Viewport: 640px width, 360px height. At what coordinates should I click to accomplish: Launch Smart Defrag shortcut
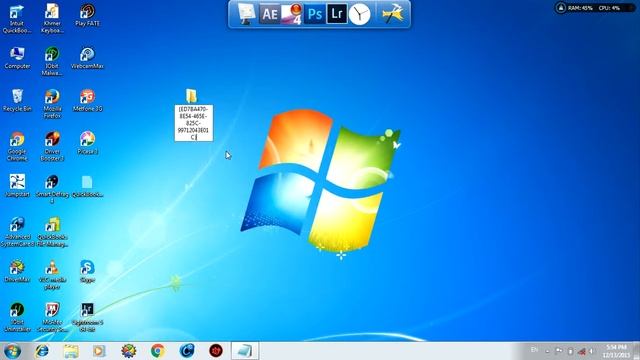52,189
